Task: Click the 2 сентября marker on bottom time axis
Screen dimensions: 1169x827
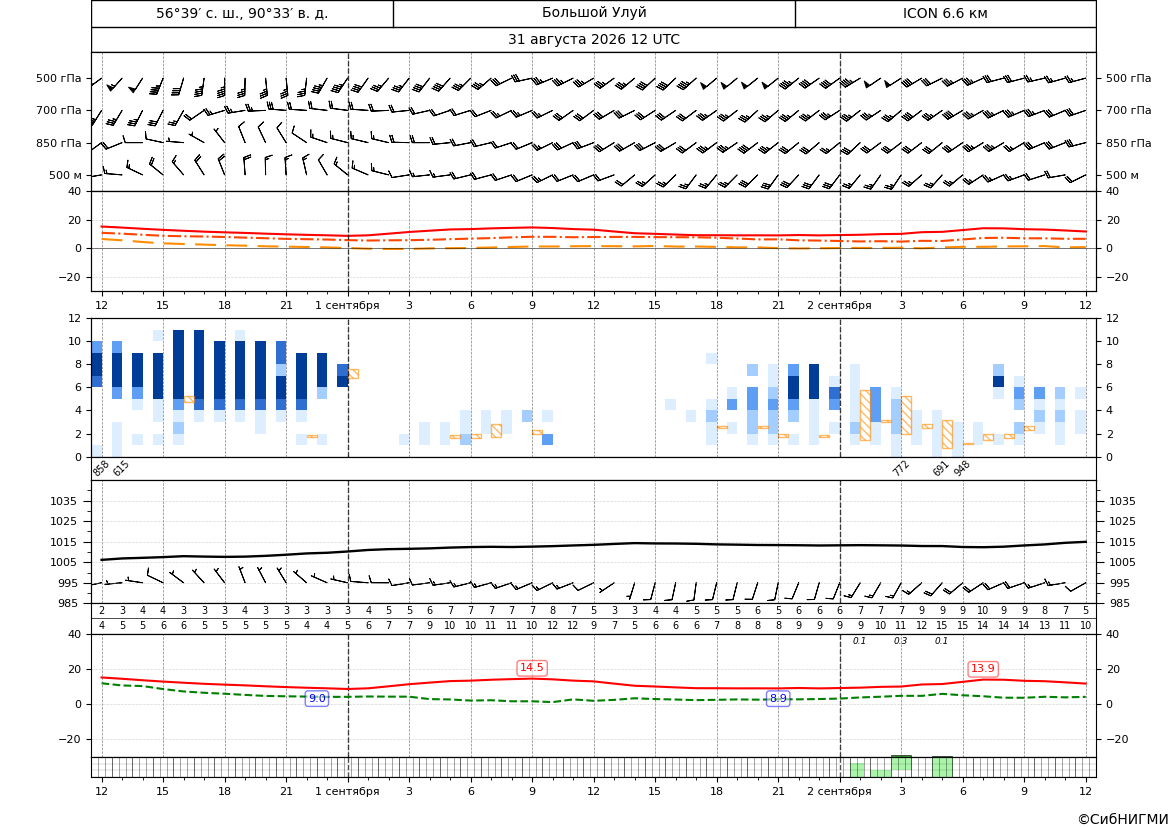Action: 839,791
